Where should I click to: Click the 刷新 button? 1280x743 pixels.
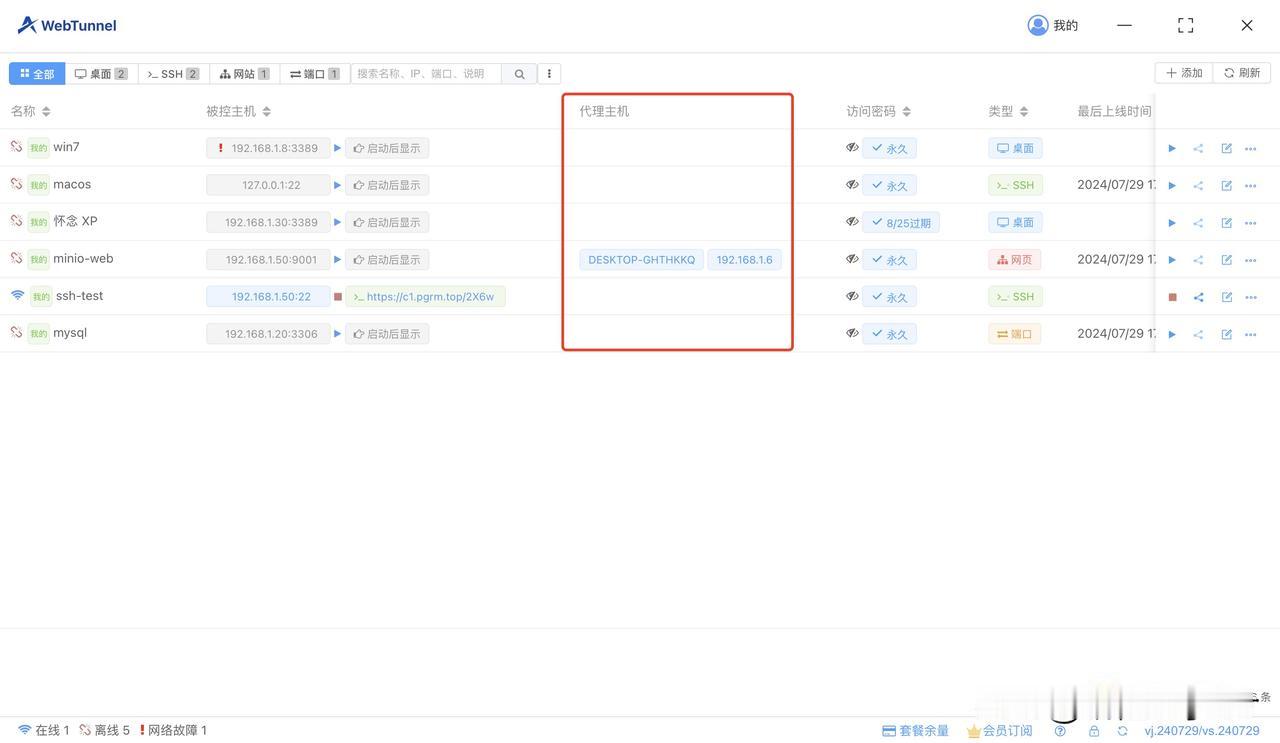pyautogui.click(x=1242, y=73)
